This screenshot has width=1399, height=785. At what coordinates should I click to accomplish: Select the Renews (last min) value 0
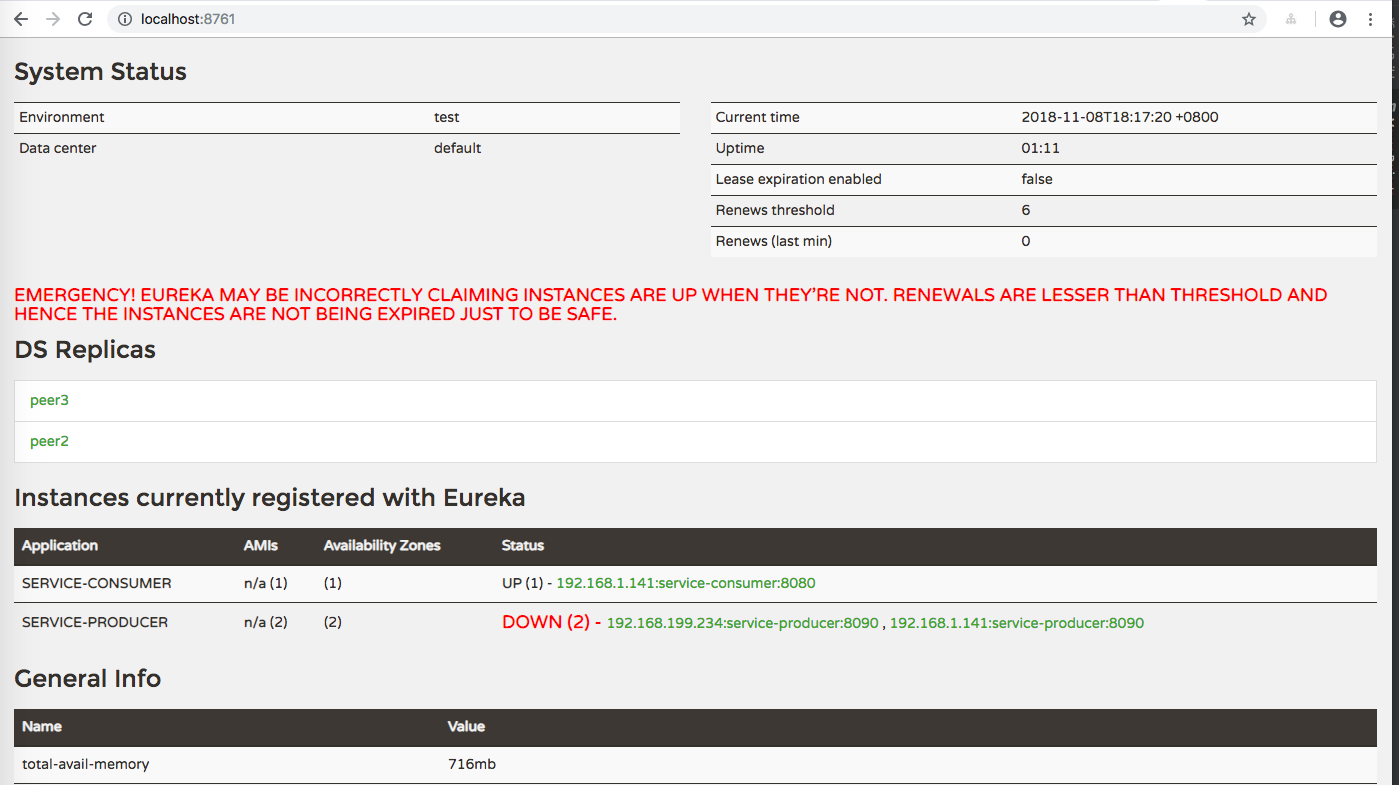1026,241
